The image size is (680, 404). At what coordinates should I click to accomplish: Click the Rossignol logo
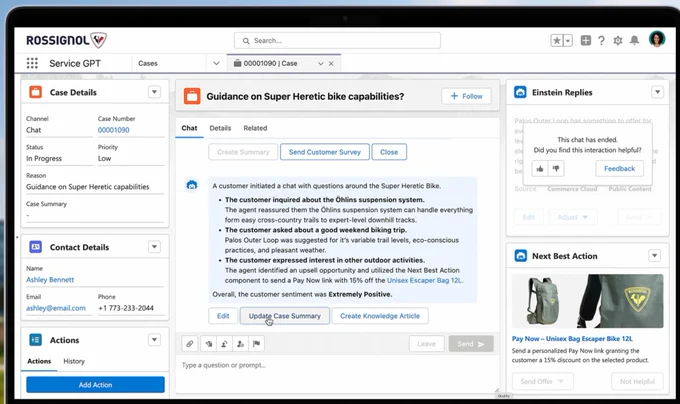click(x=66, y=40)
